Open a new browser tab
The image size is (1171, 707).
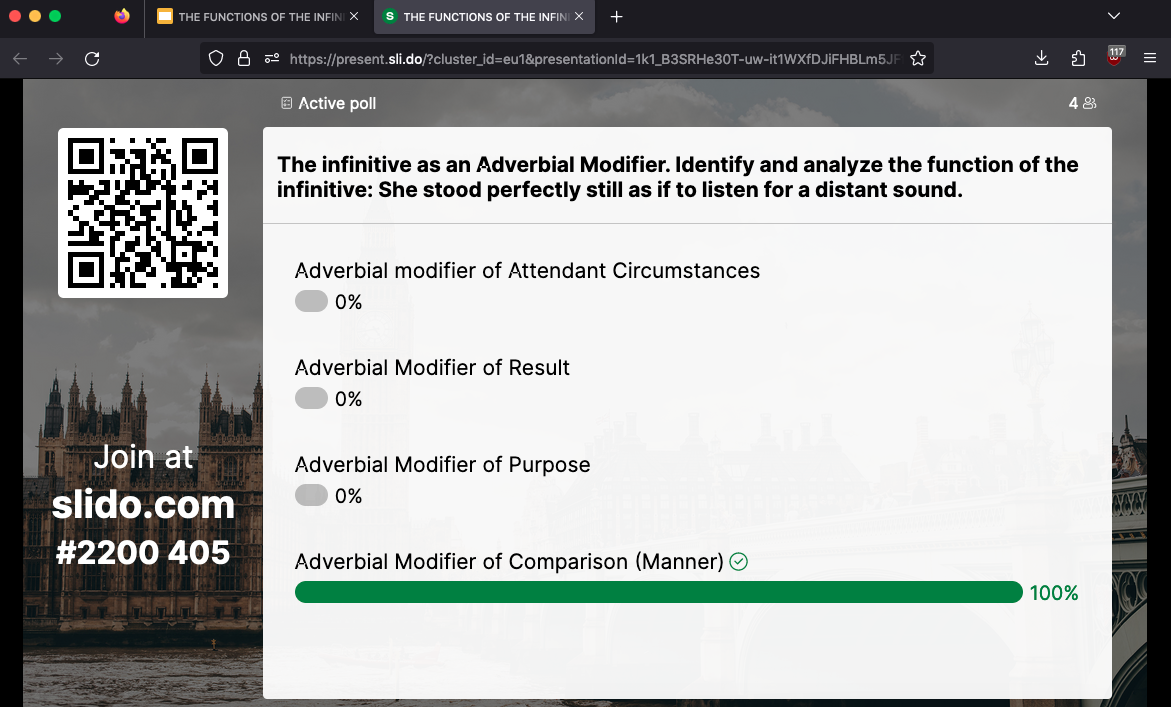pos(617,17)
